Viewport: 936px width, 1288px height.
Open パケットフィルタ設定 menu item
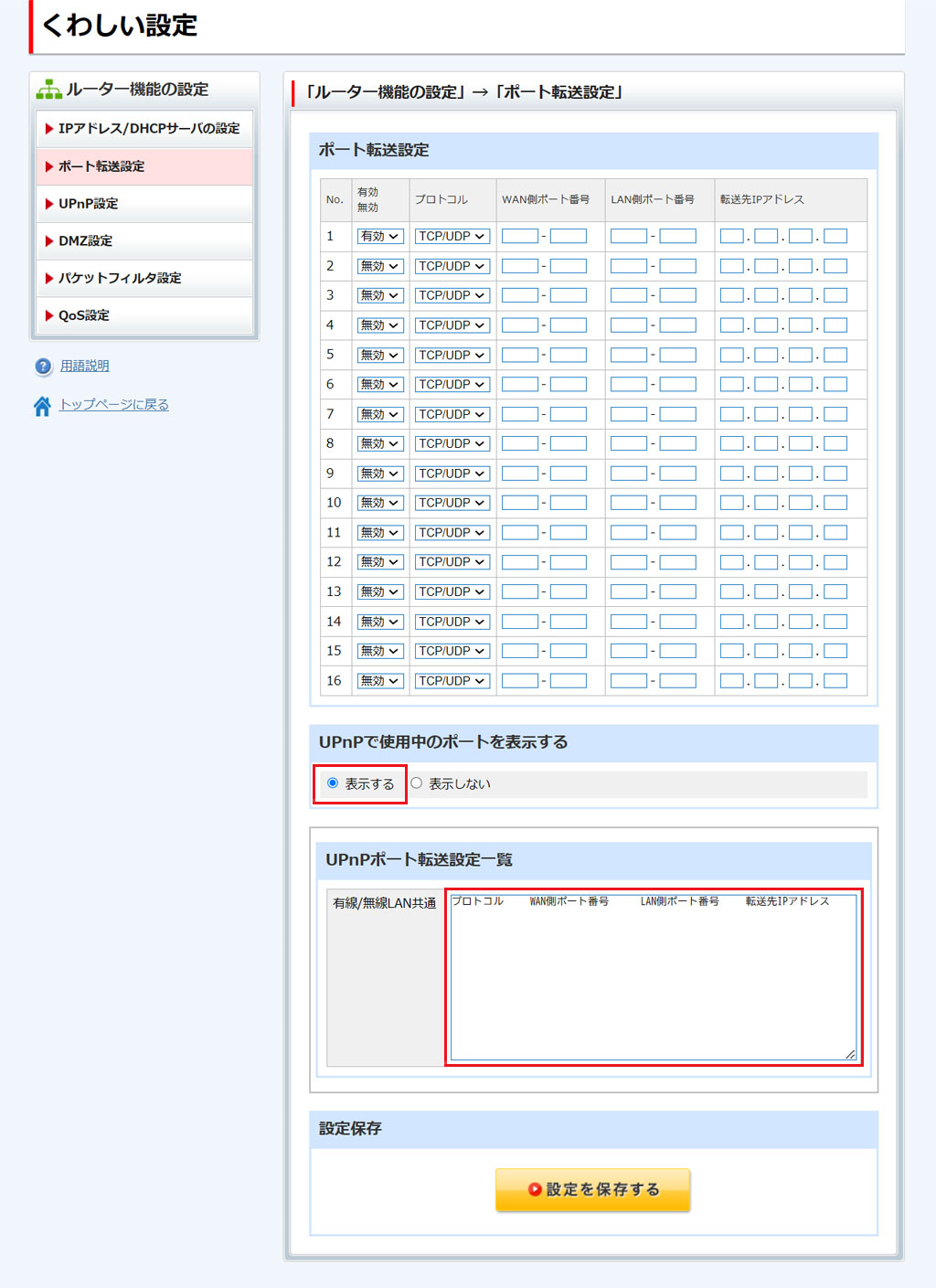coord(120,278)
